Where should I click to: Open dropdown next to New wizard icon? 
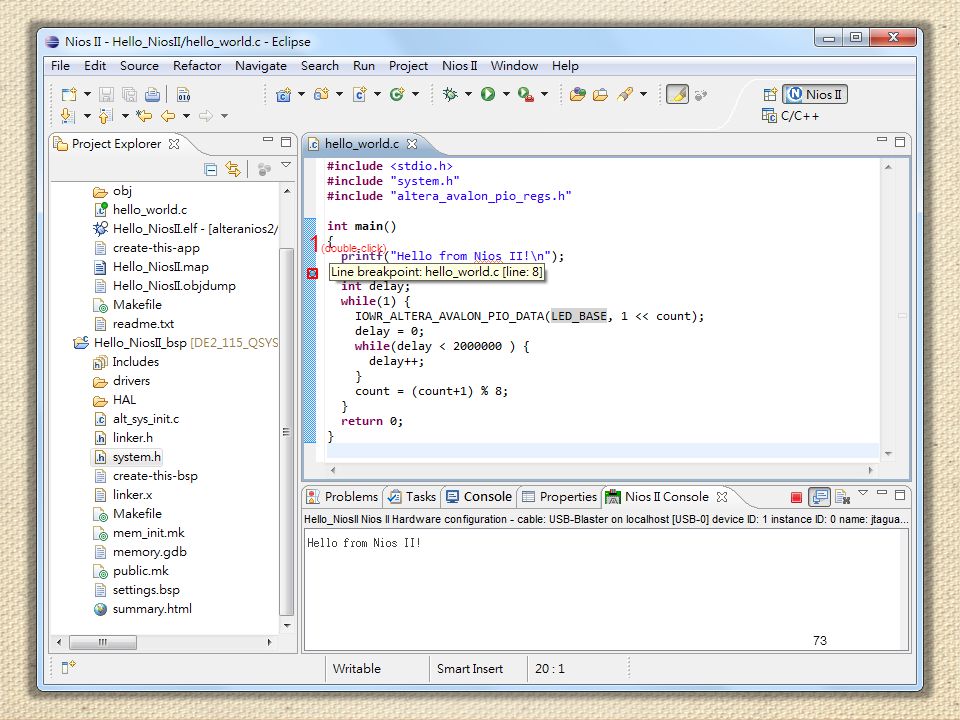pyautogui.click(x=87, y=94)
